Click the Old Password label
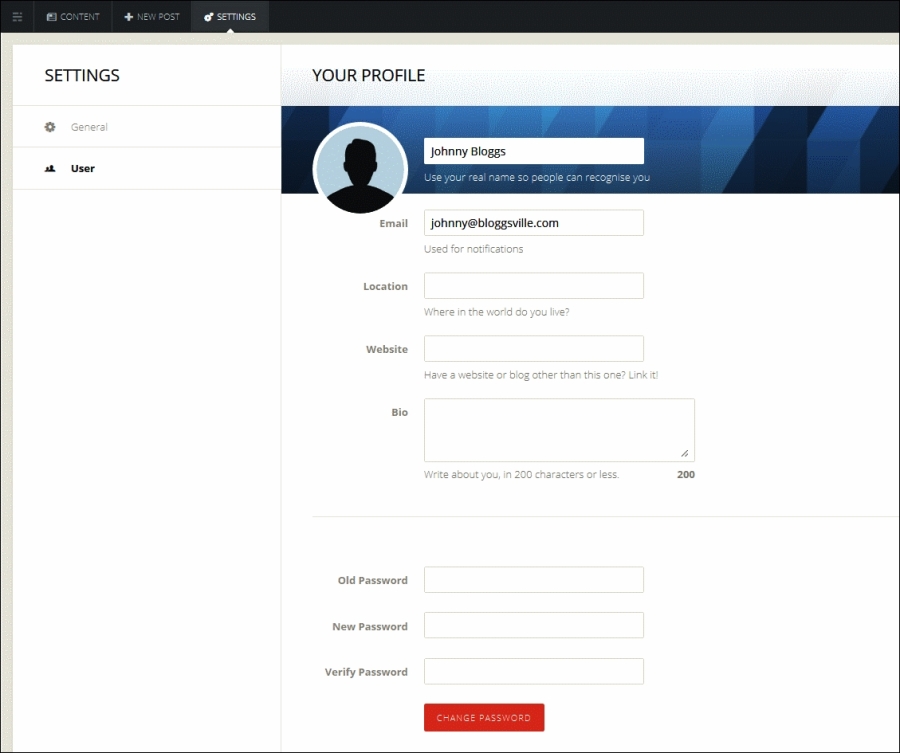 373,580
